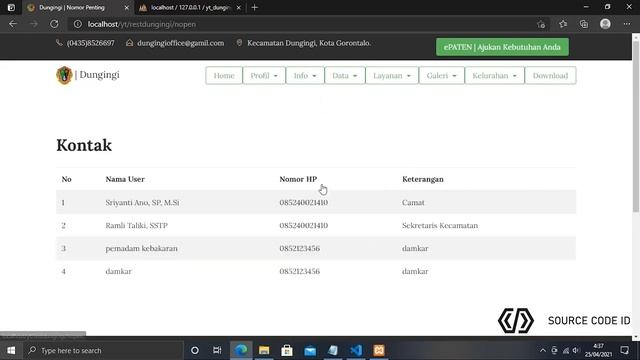
Task: Close the Dungingi | Nomor Penting tab
Action: point(127,7)
